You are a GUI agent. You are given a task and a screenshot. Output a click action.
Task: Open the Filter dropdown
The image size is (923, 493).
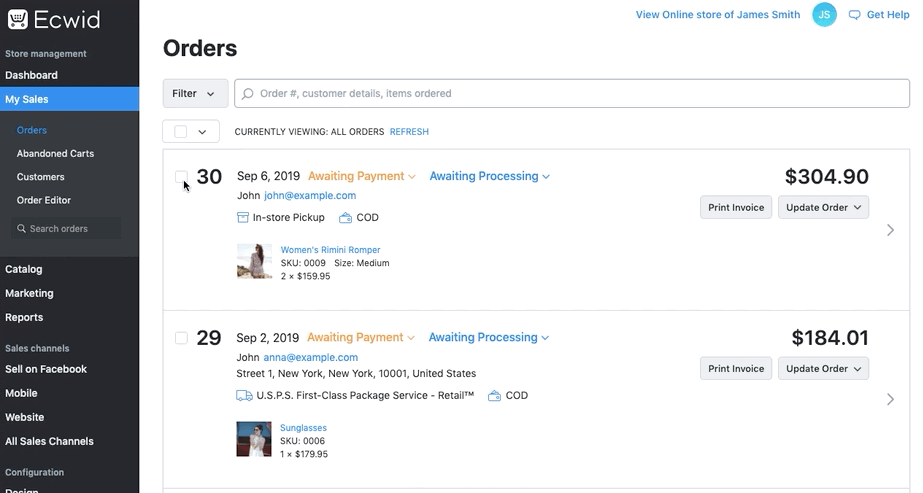195,94
